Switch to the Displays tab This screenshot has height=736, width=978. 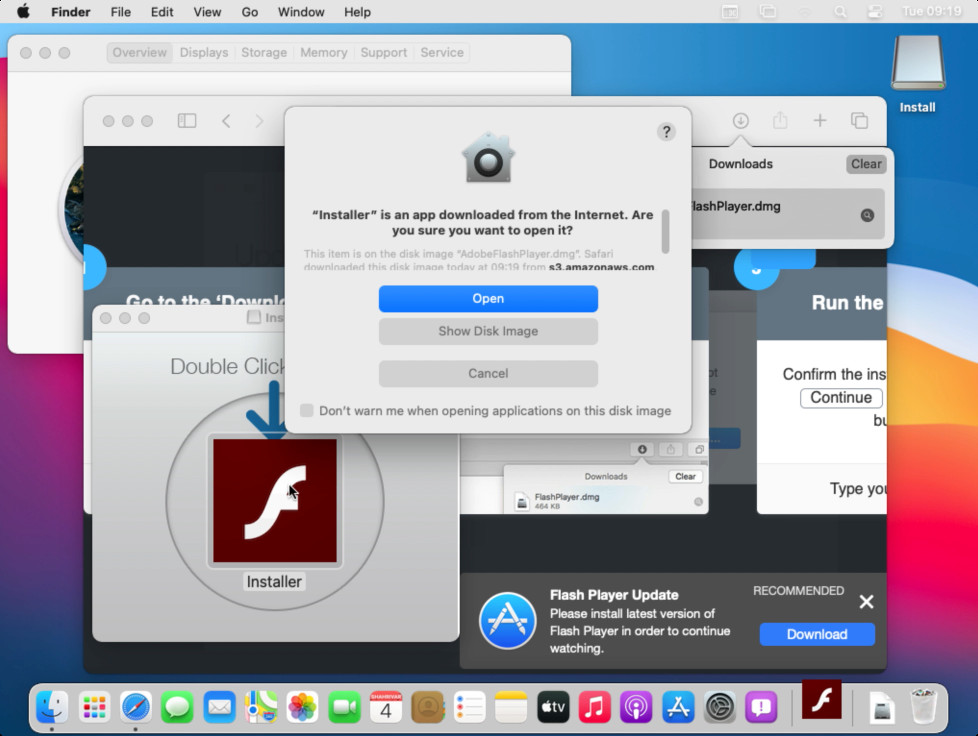click(x=203, y=52)
